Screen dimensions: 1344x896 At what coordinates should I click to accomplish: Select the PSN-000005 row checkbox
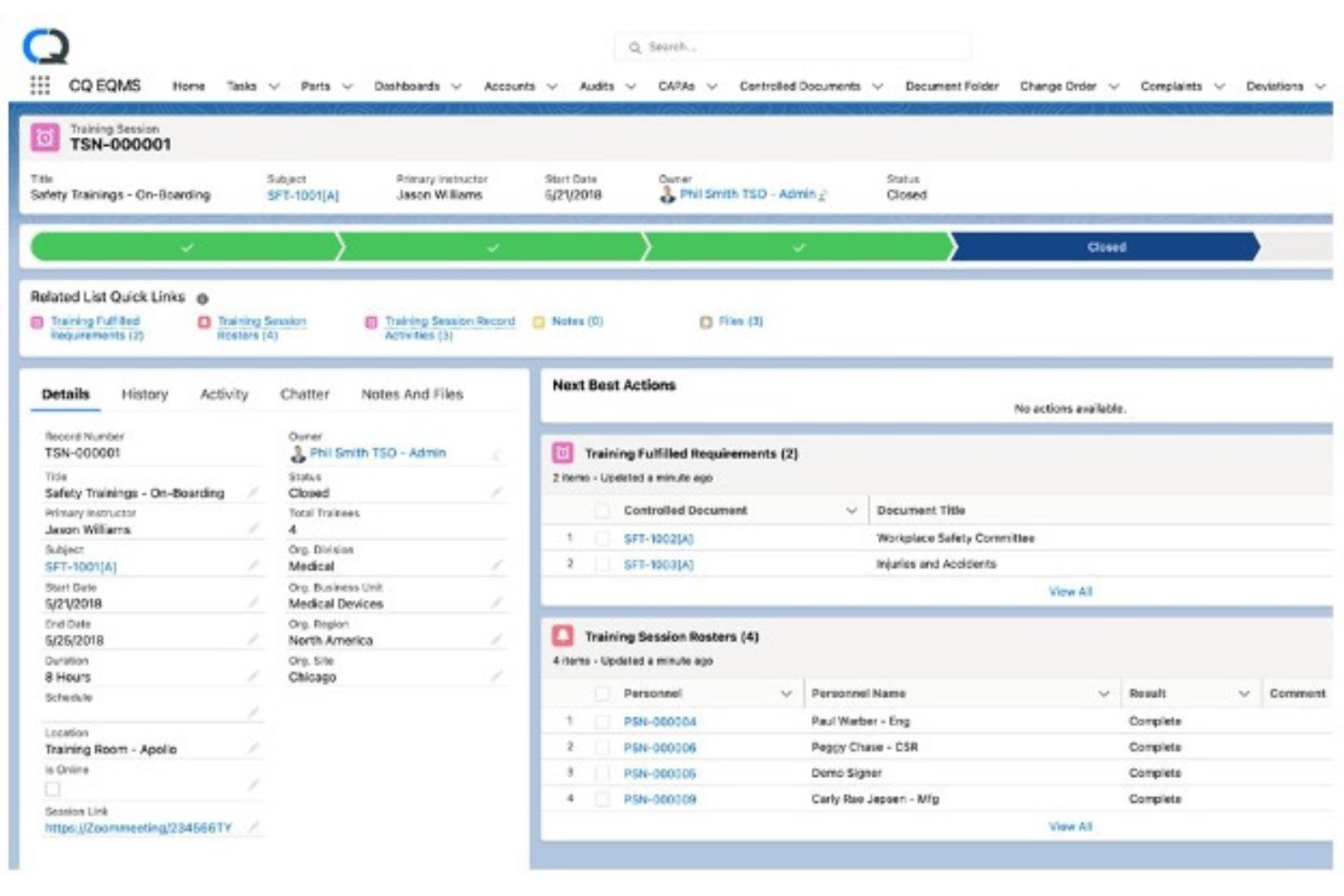click(x=601, y=773)
